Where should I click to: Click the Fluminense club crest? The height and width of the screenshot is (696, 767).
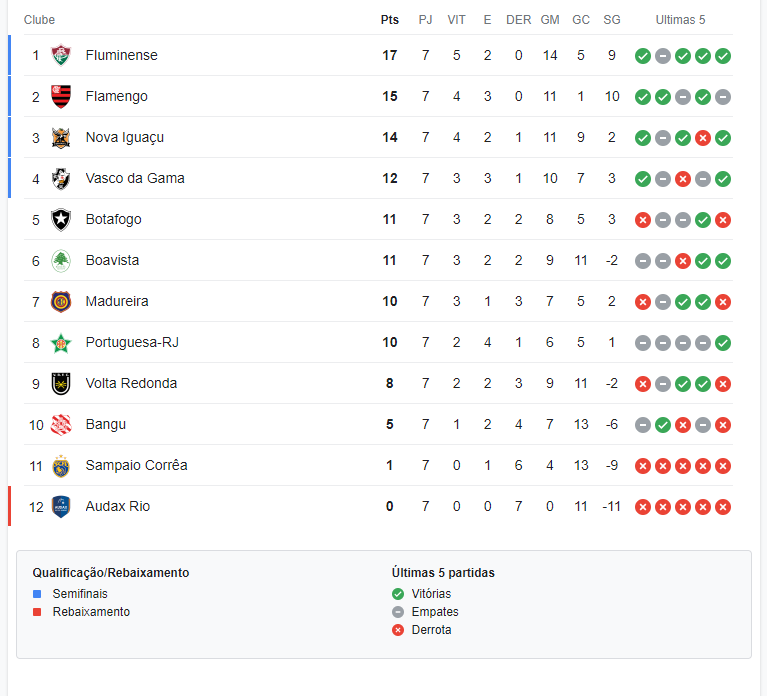61,55
